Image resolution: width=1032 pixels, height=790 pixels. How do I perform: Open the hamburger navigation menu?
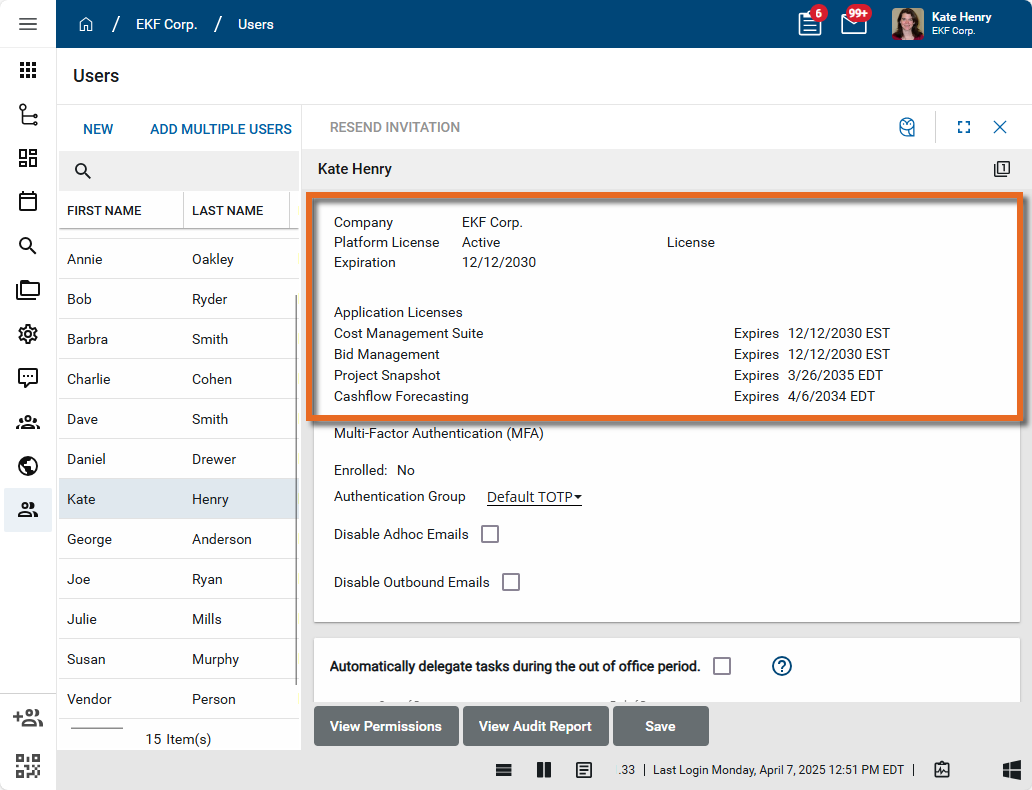click(28, 24)
